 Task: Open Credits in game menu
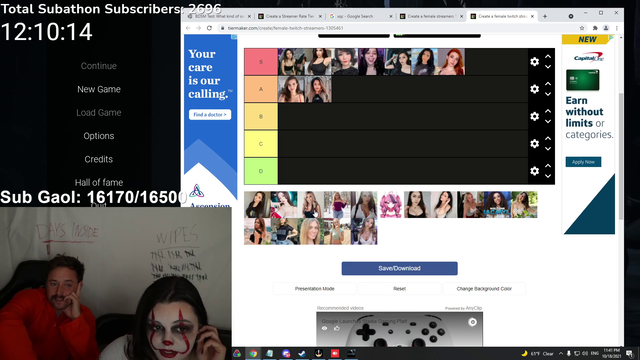(98, 159)
